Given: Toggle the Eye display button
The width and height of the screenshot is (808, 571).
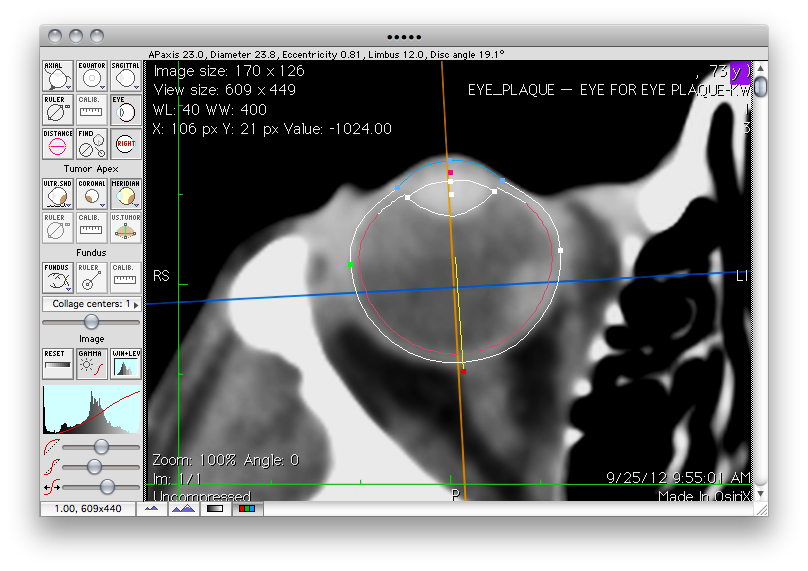Looking at the screenshot, I should 126,110.
